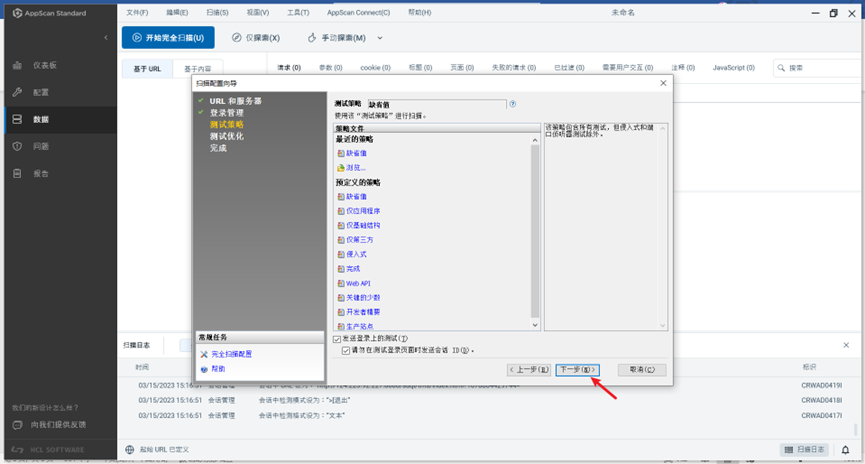Click the search magnifier icon
Image resolution: width=865 pixels, height=464 pixels.
pos(781,68)
